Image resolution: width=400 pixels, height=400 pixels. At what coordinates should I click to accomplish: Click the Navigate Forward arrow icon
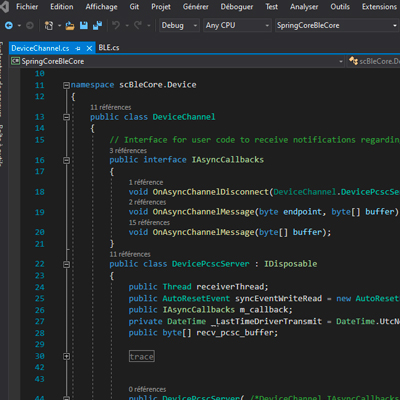[x=30, y=25]
